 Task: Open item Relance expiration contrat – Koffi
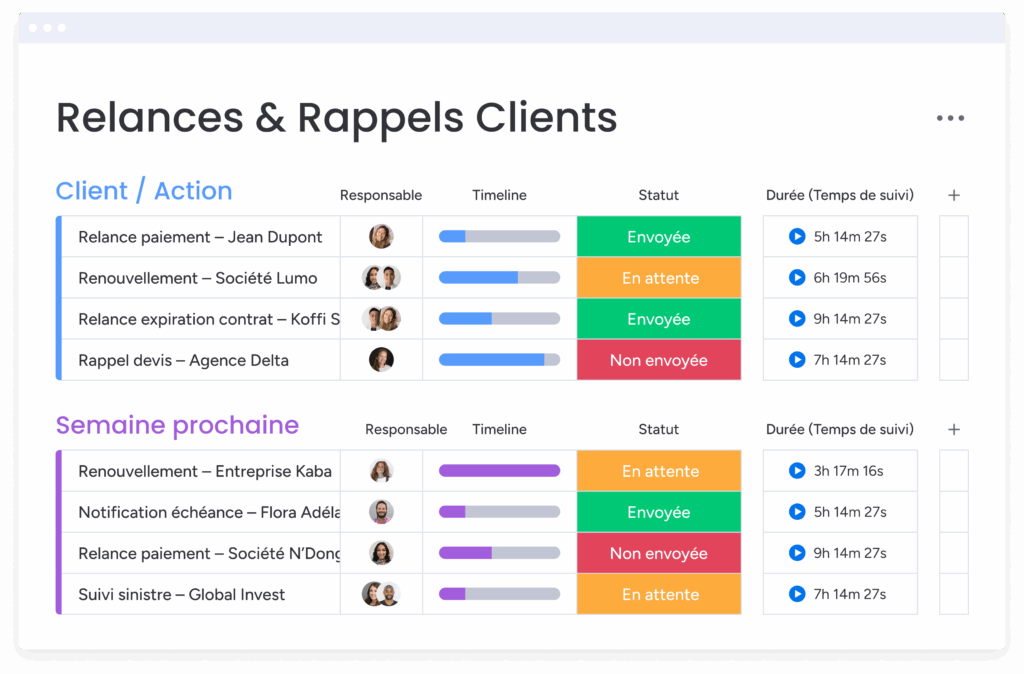click(x=209, y=319)
